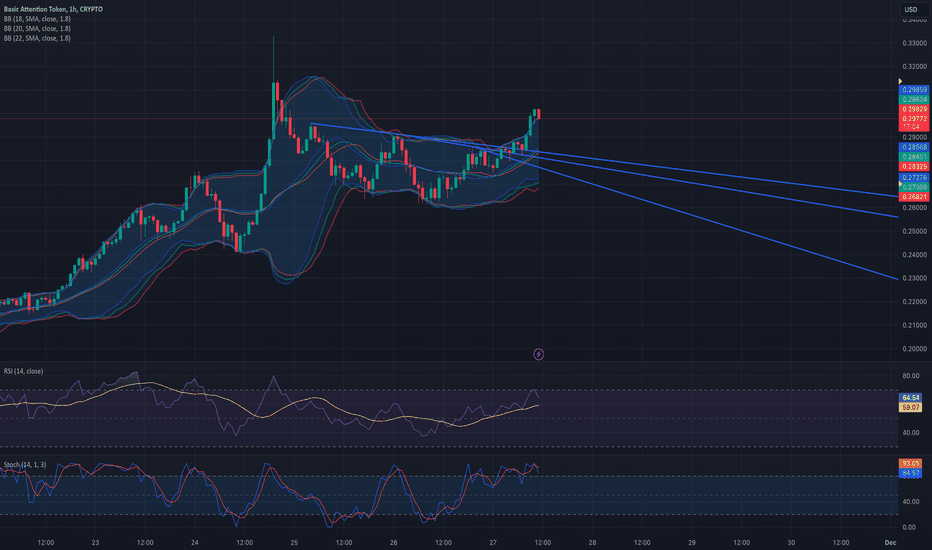Click date label 27 on time axis
The width and height of the screenshot is (932, 550).
[x=493, y=542]
